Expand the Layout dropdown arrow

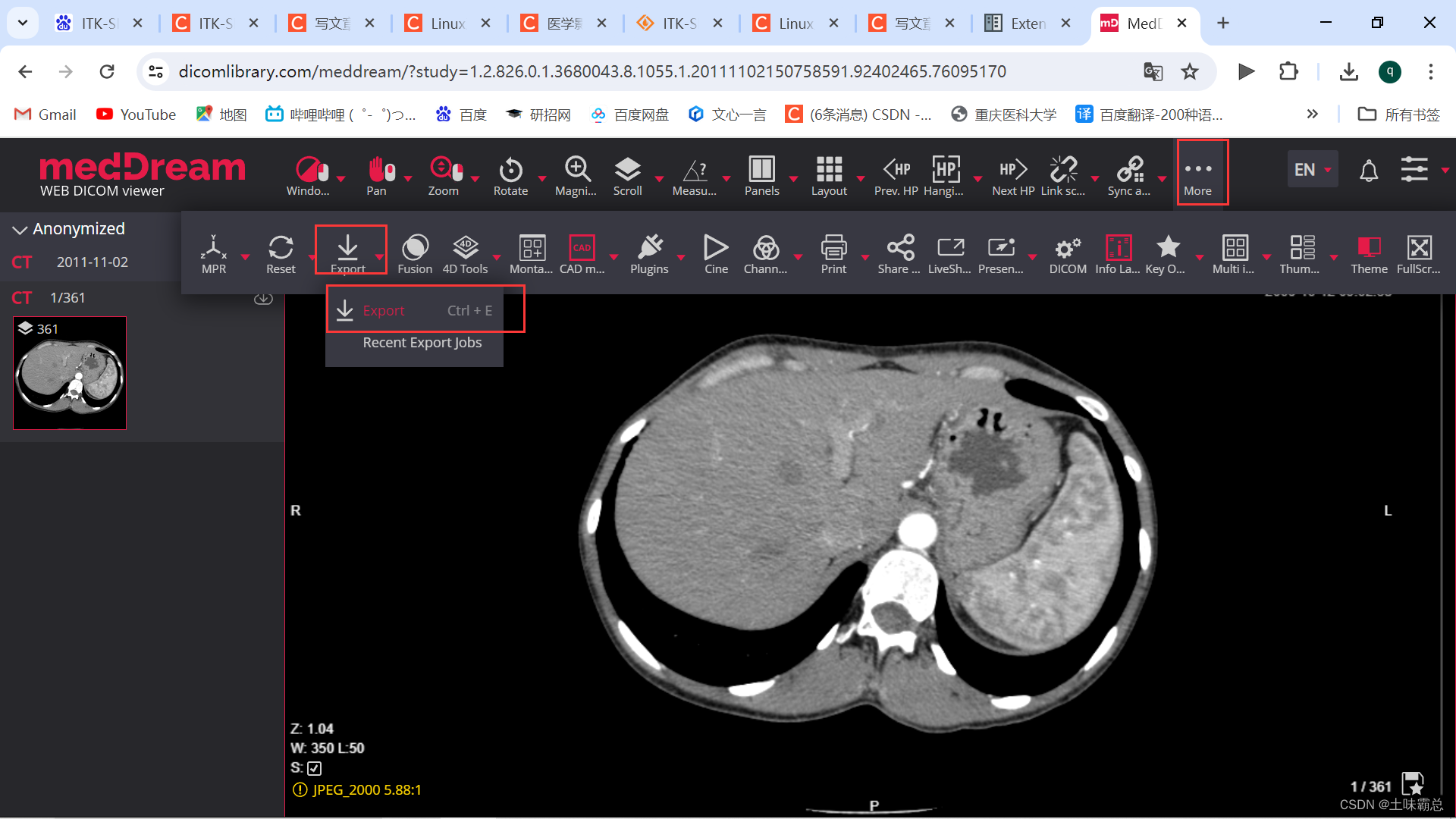point(861,179)
